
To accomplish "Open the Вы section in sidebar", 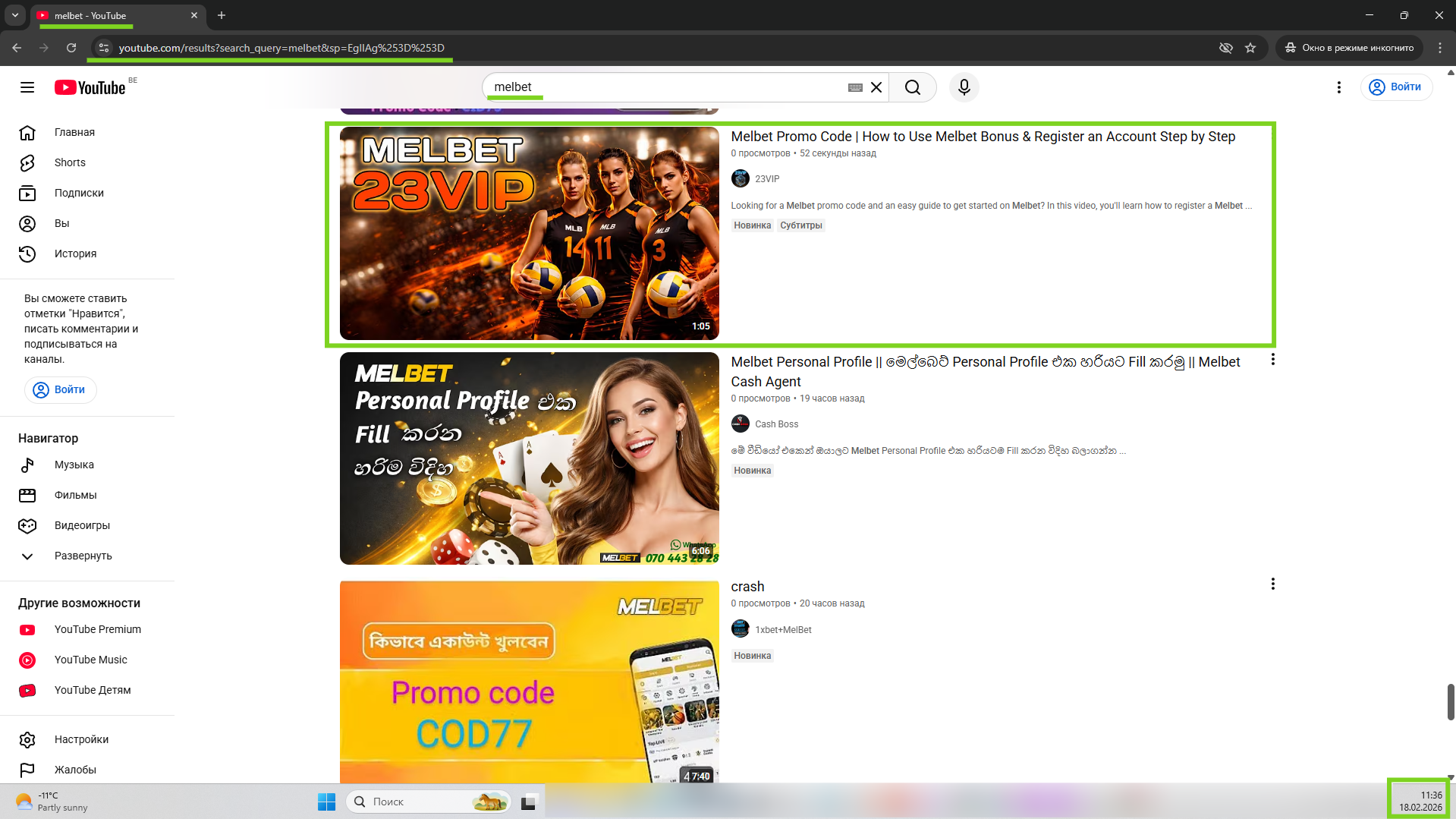I will (x=87, y=223).
